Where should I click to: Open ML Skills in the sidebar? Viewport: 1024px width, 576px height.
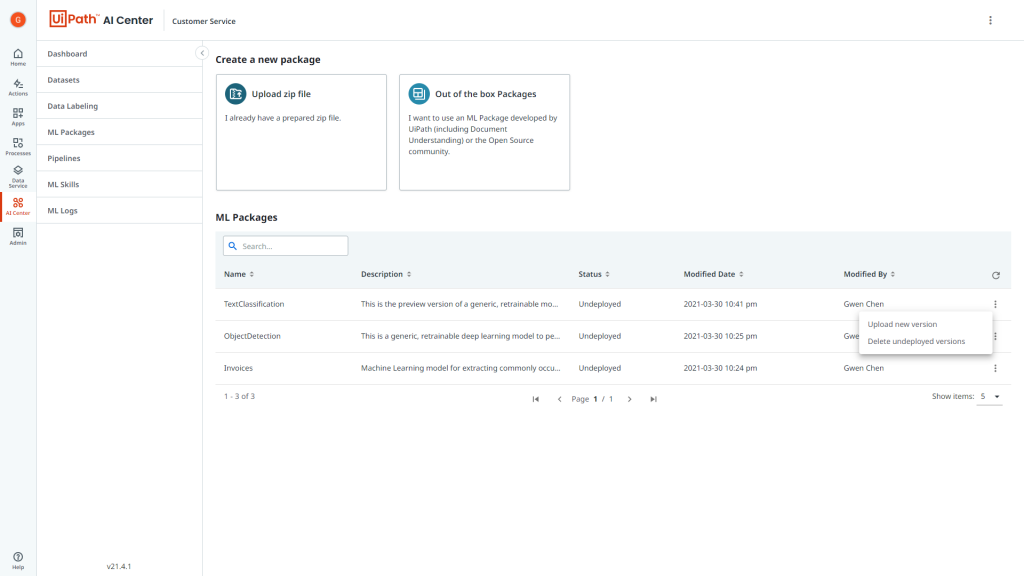tap(120, 184)
